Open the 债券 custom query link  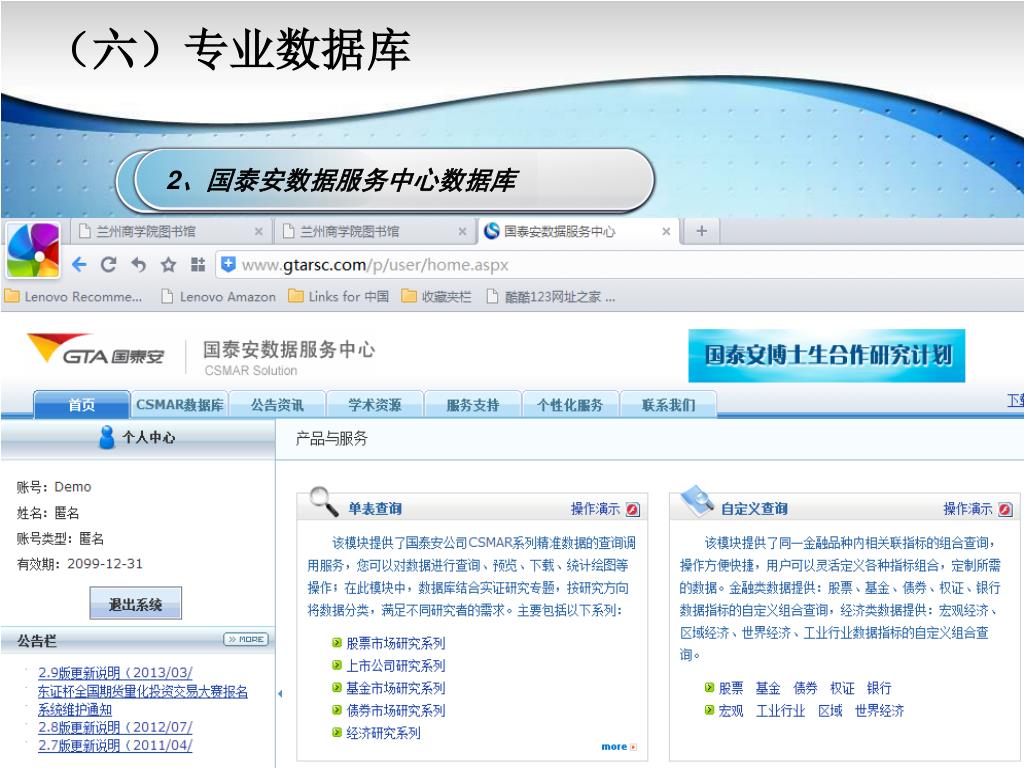pyautogui.click(x=805, y=688)
